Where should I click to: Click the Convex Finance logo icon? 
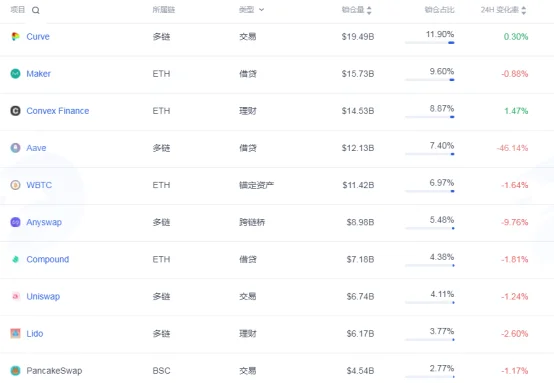point(15,111)
